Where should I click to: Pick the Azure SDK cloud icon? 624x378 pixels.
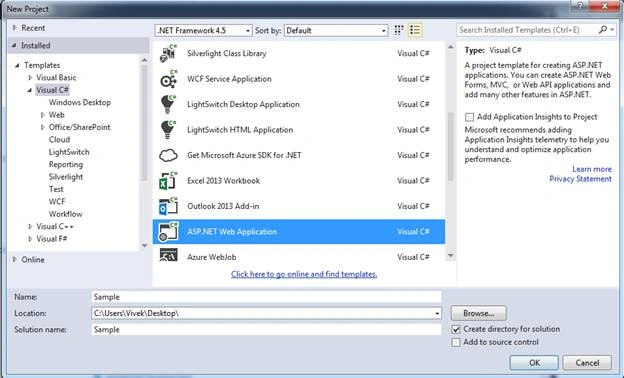168,155
